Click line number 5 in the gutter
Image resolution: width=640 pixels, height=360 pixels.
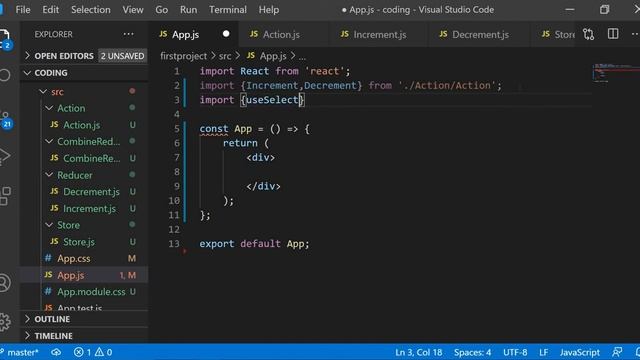click(176, 129)
